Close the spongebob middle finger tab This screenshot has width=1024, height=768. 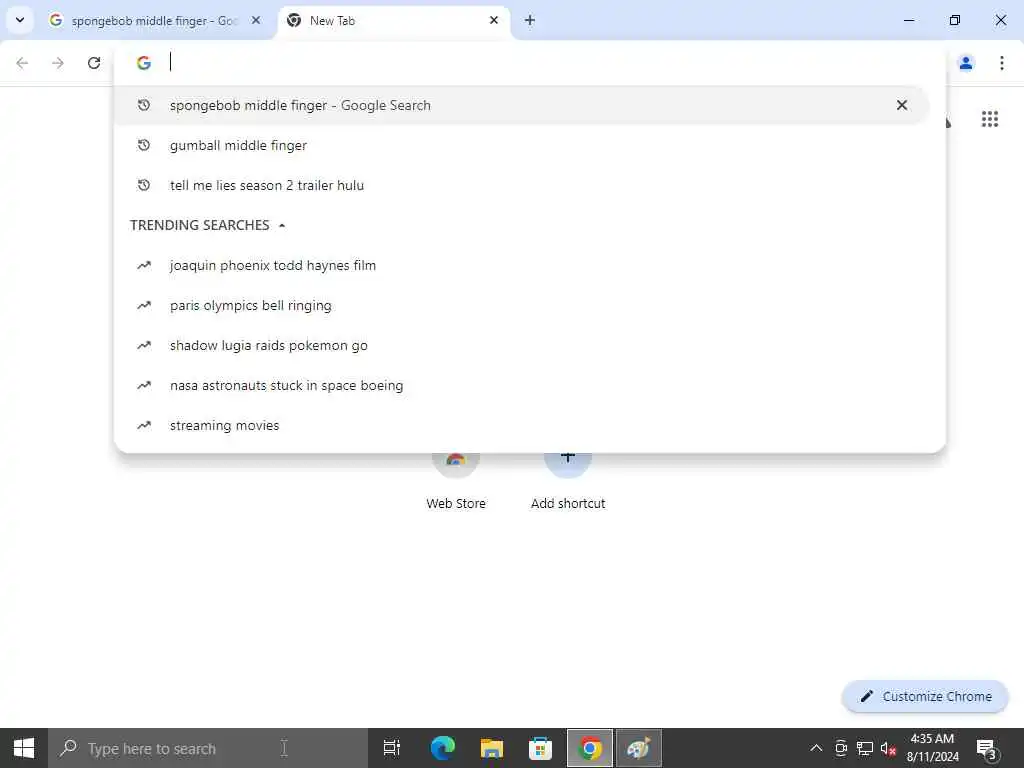256,20
